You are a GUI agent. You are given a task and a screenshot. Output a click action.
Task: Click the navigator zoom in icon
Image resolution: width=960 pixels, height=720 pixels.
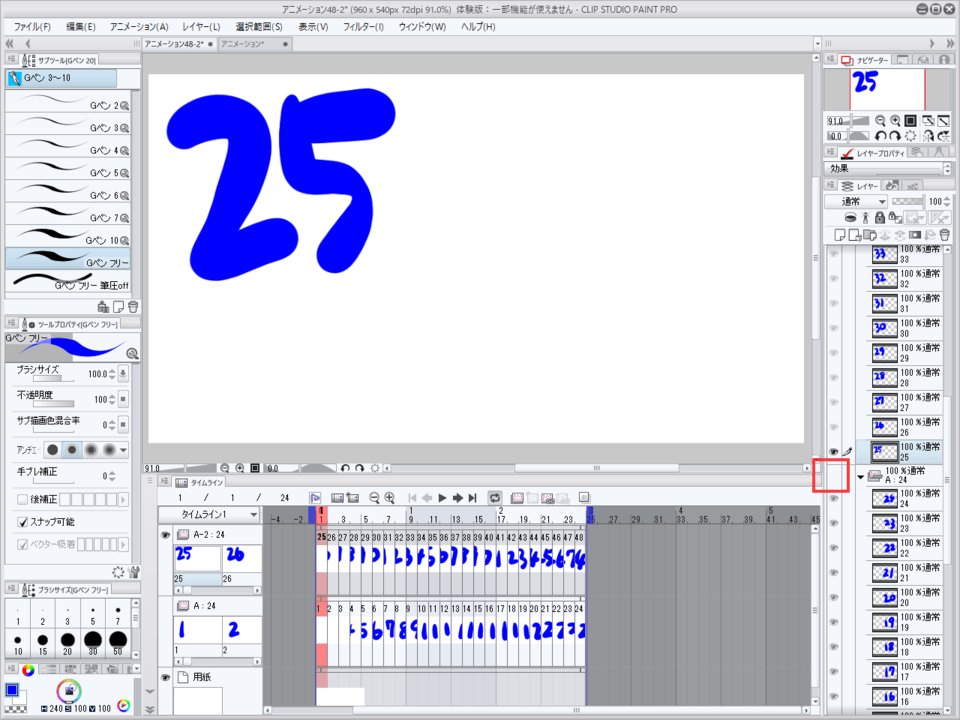895,120
